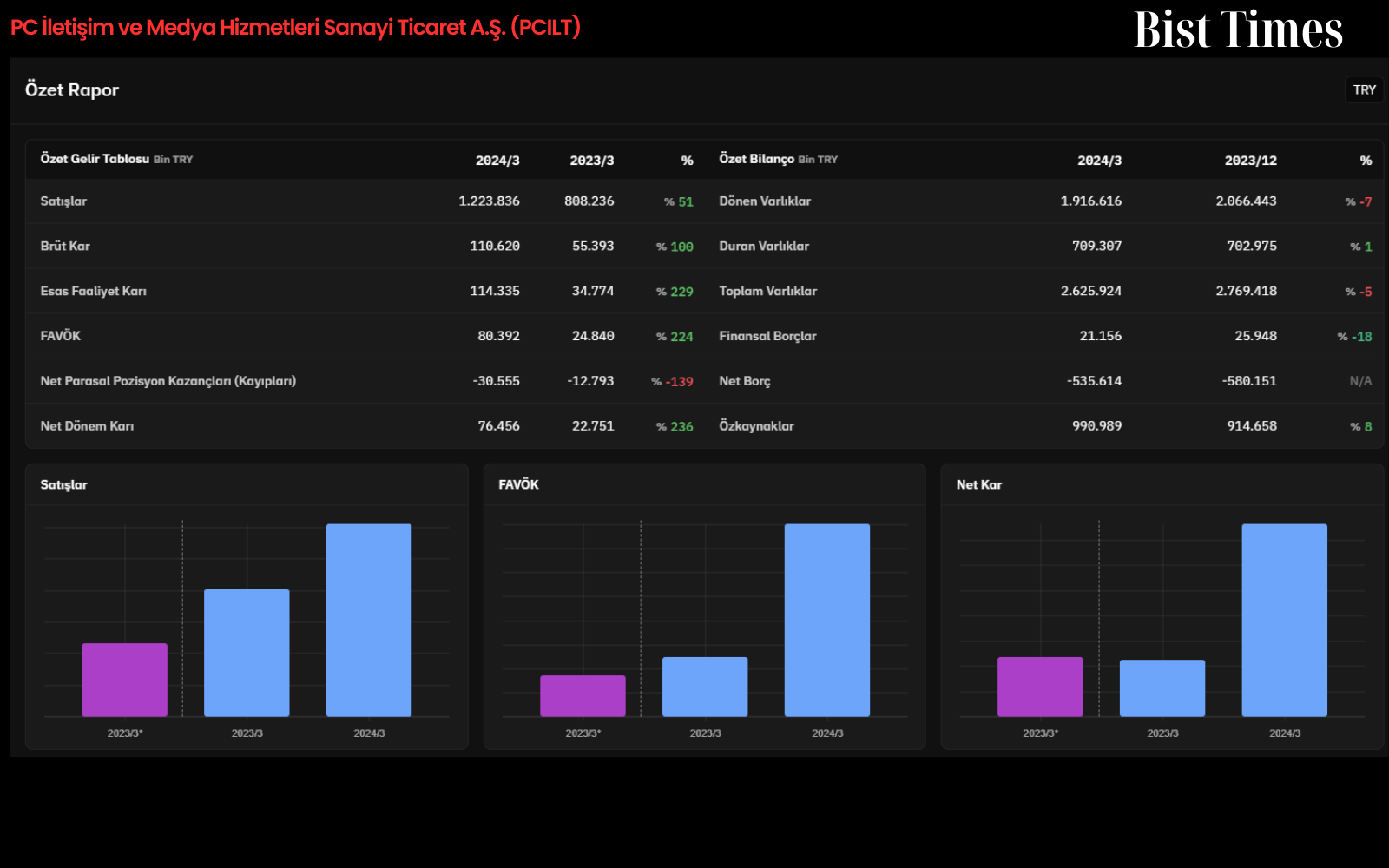Click the 2023/12 column header
The image size is (1389, 868).
(x=1250, y=161)
